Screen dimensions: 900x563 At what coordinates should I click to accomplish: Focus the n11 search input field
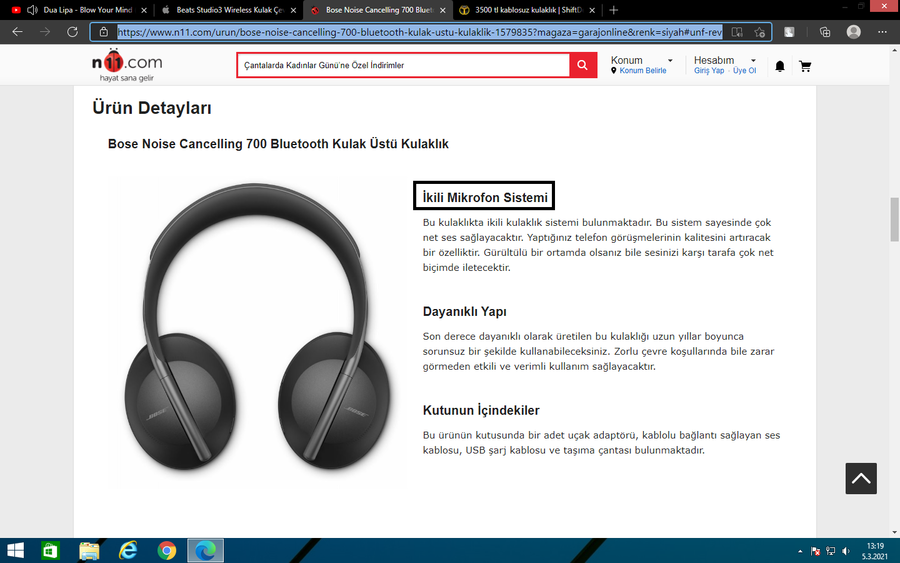pos(404,65)
